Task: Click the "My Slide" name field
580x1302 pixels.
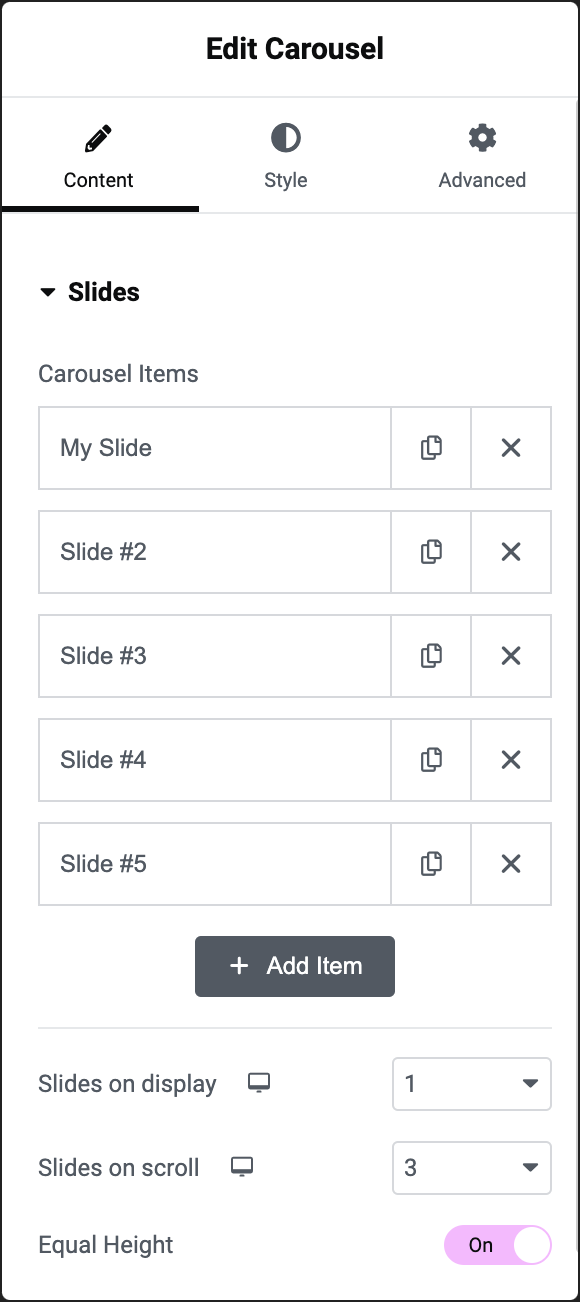Action: click(214, 448)
